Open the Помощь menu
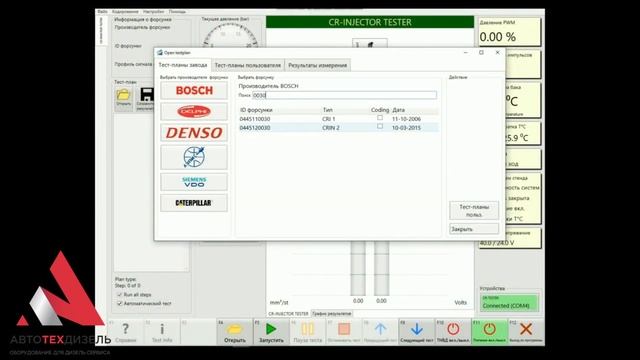 (x=177, y=12)
